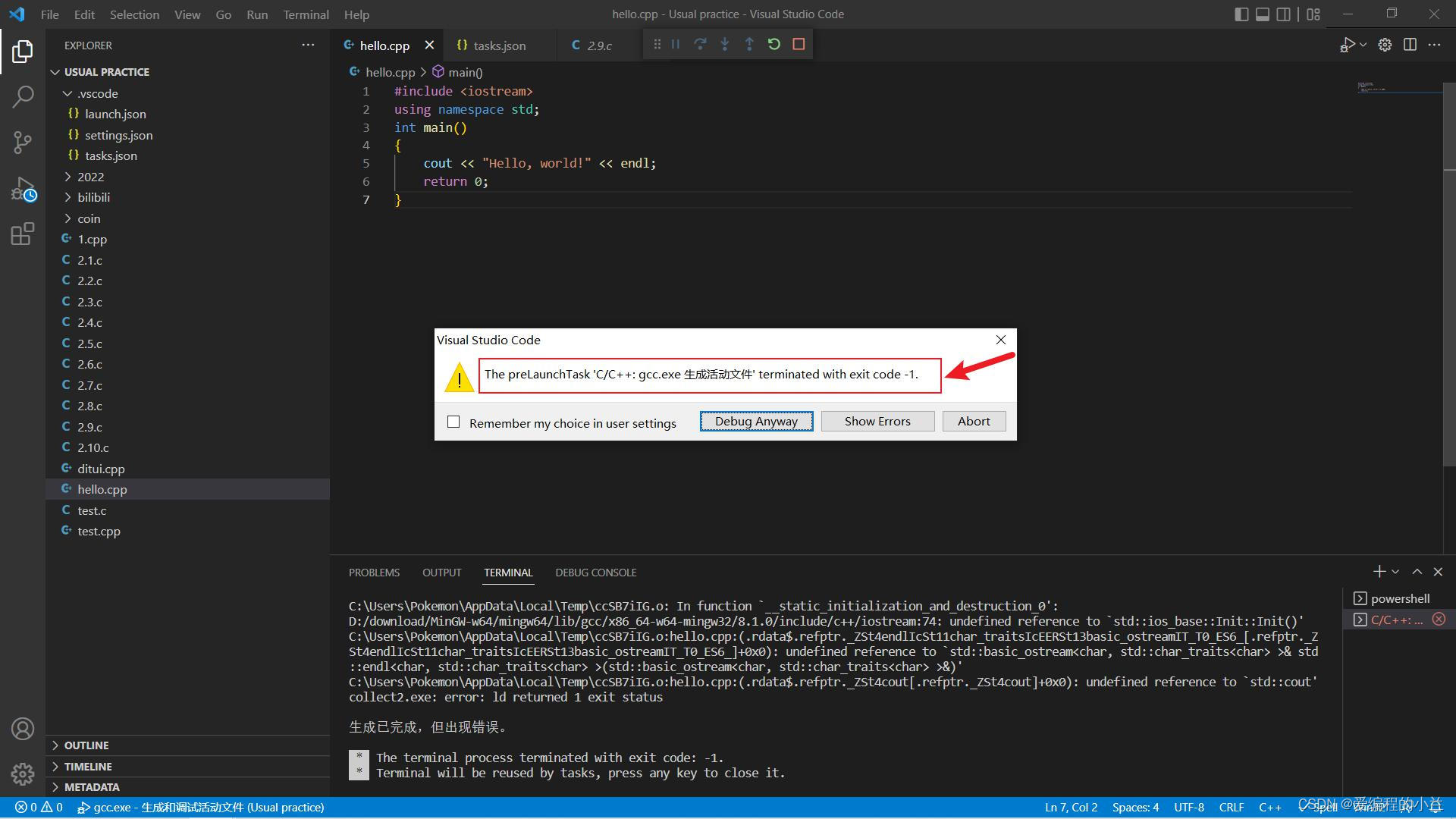Open editor settings gear icon in title area
Viewport: 1456px width, 819px height.
tap(1385, 45)
